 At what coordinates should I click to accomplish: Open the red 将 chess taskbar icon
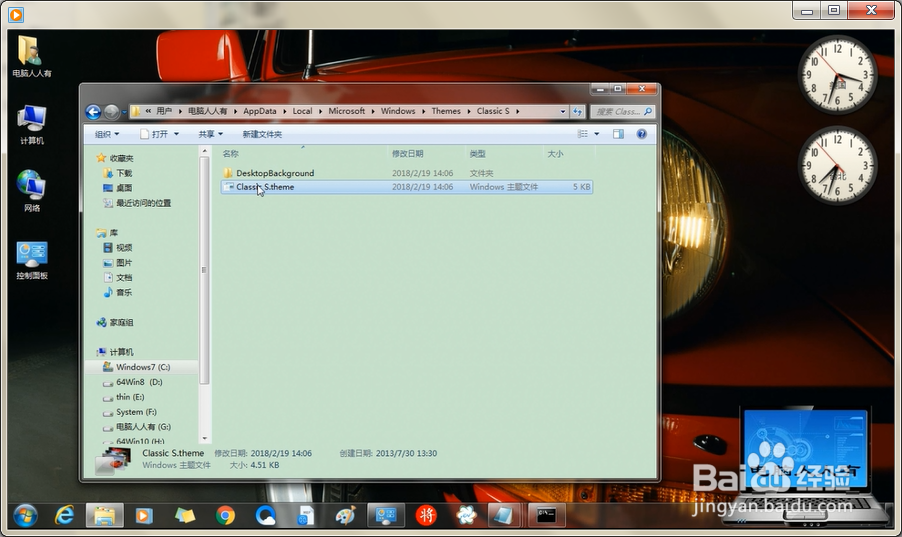(426, 516)
